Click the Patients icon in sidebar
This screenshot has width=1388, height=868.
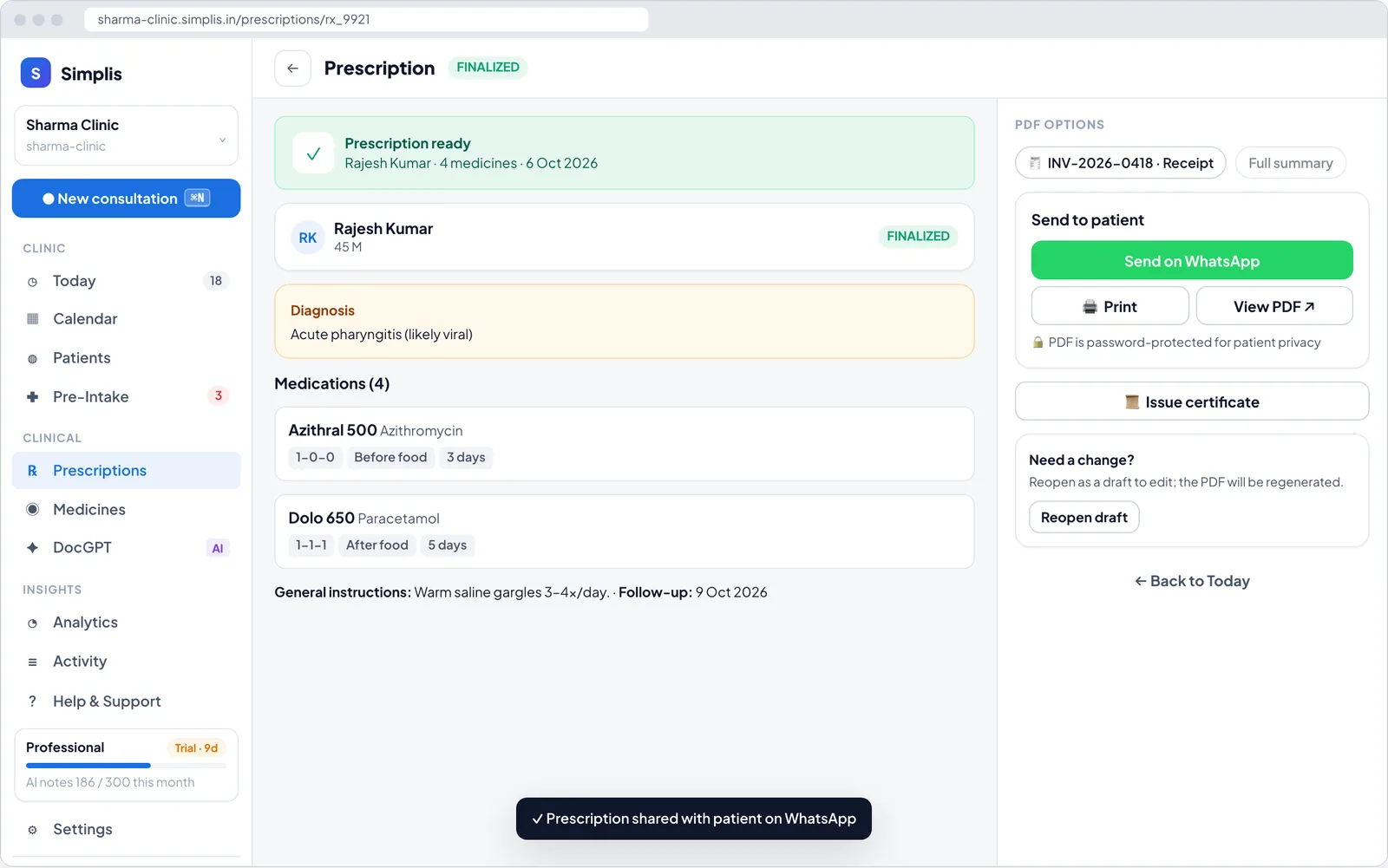click(x=32, y=359)
